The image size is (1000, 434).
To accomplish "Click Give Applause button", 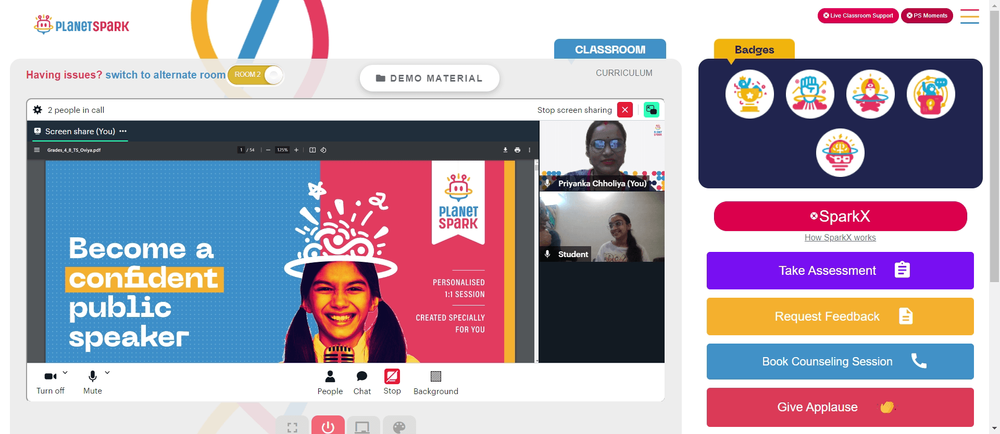I will [840, 407].
